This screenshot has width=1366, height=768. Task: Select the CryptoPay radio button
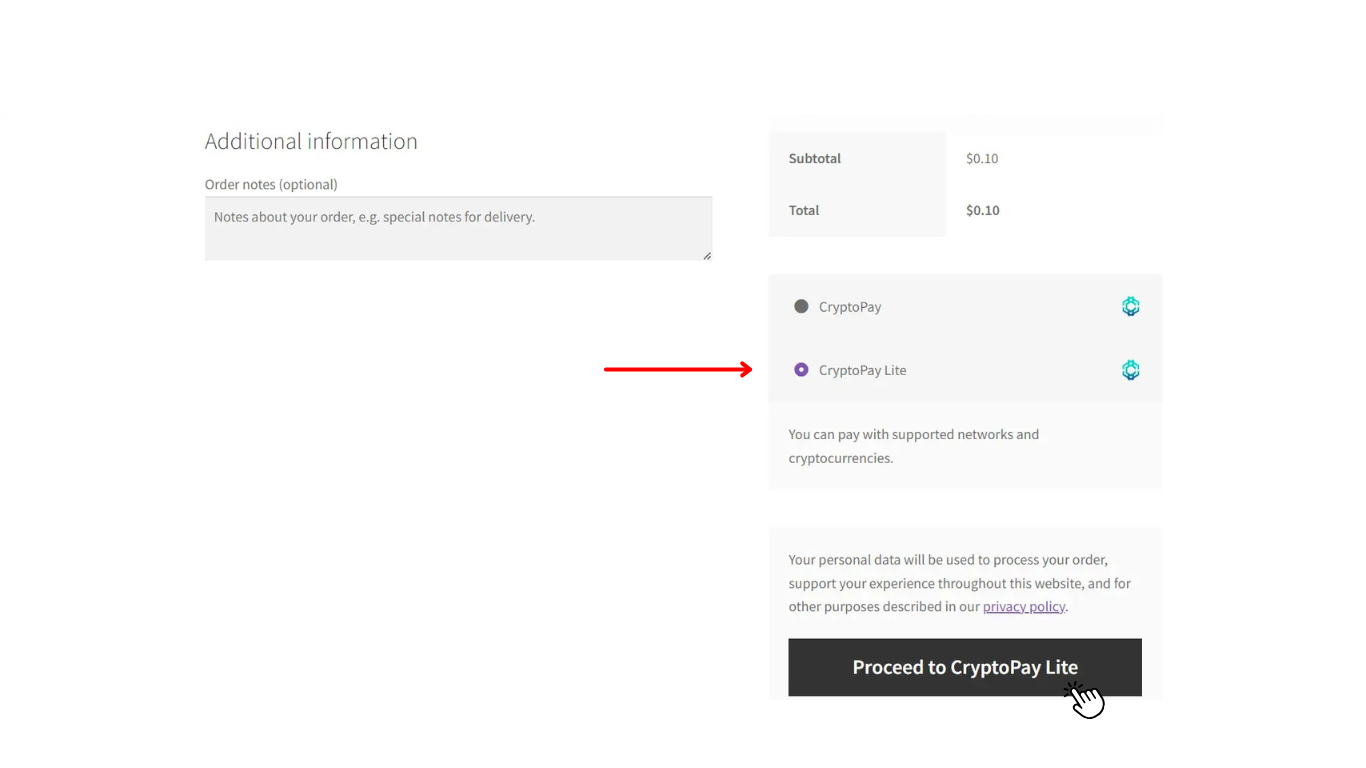801,307
